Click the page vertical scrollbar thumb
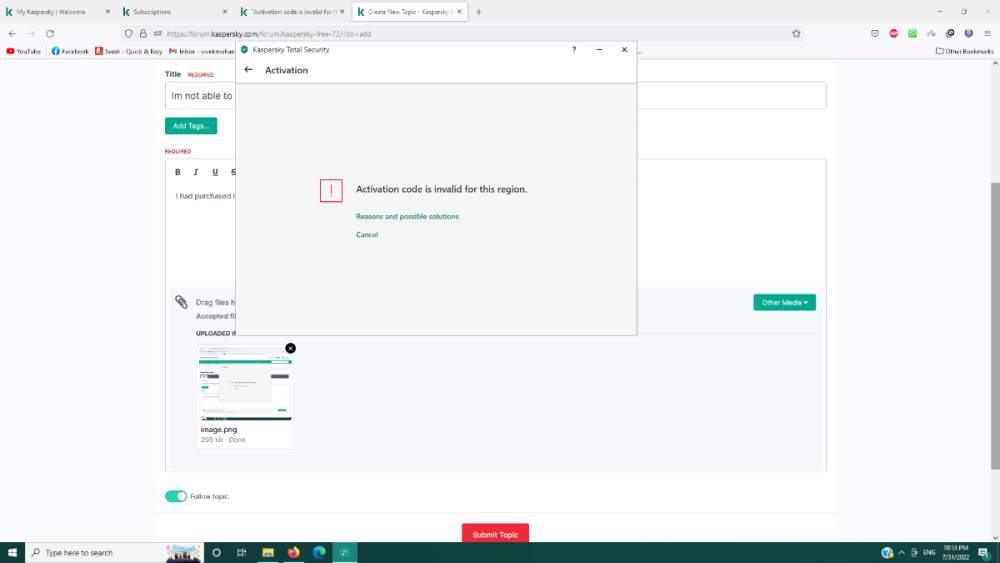The width and height of the screenshot is (1000, 563). pos(995,326)
